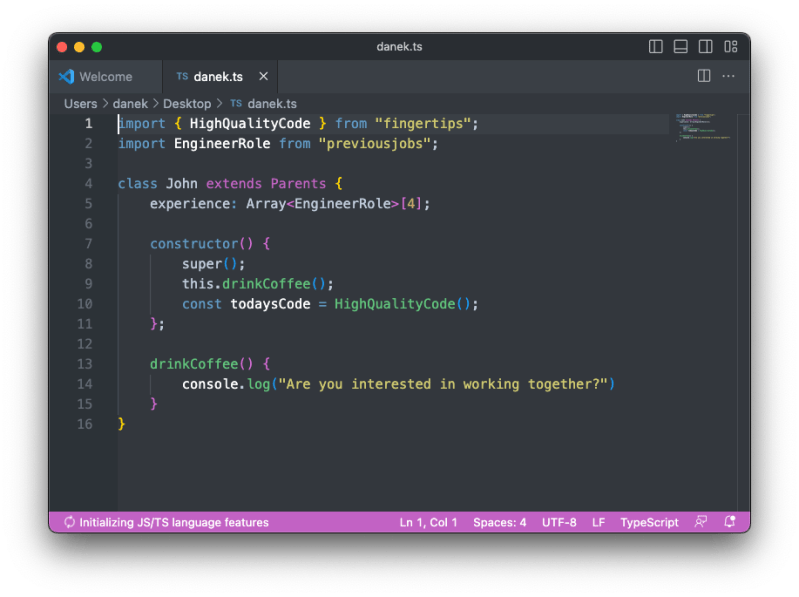799x597 pixels.
Task: Open Customize Layout icon
Action: [x=730, y=47]
